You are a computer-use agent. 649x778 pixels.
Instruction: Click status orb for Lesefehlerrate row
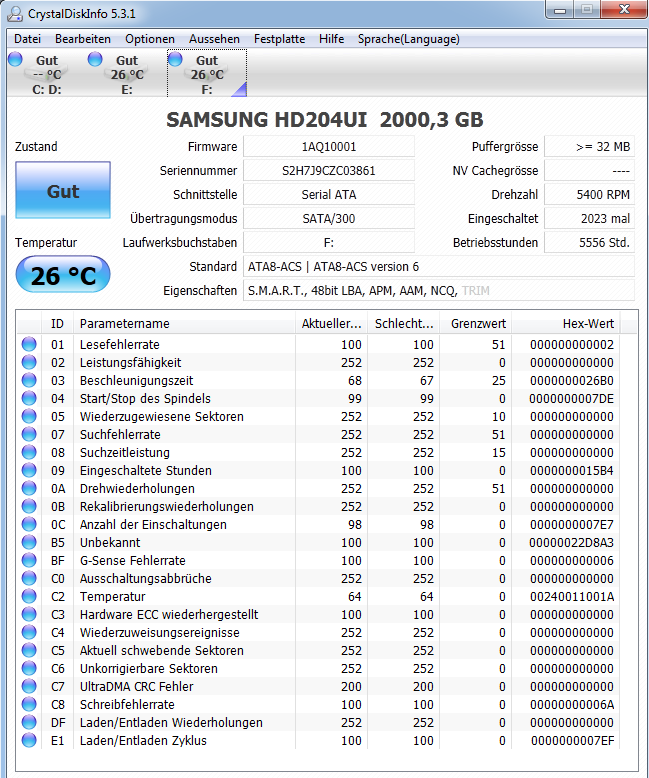pyautogui.click(x=29, y=344)
